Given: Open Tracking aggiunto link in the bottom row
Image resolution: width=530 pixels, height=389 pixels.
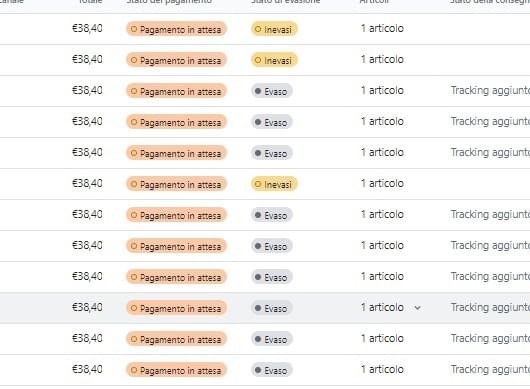Looking at the screenshot, I should [490, 369].
